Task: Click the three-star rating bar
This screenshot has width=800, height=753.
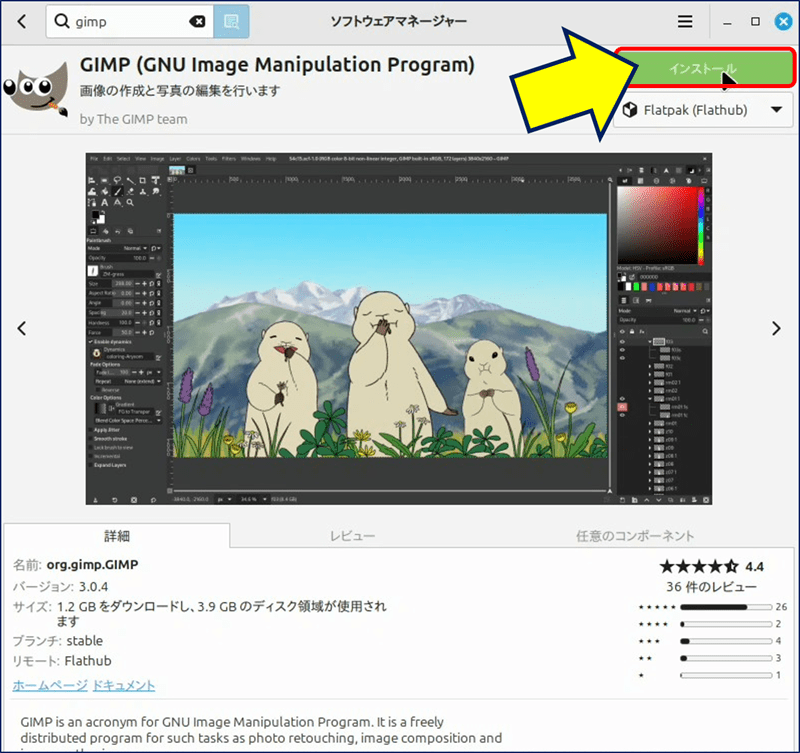Action: coord(726,641)
